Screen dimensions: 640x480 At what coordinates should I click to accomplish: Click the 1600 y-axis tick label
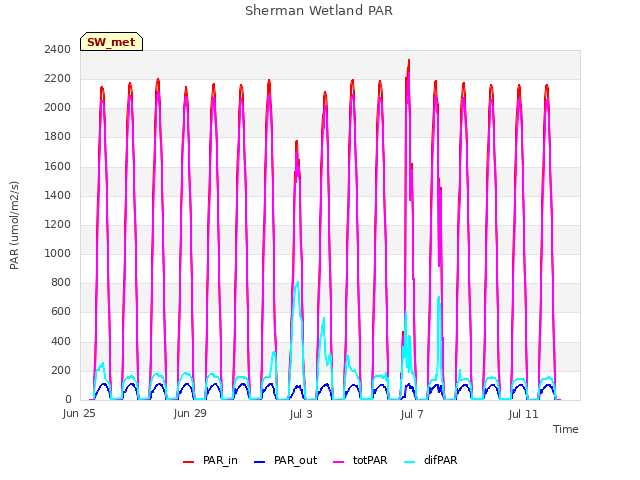click(58, 166)
